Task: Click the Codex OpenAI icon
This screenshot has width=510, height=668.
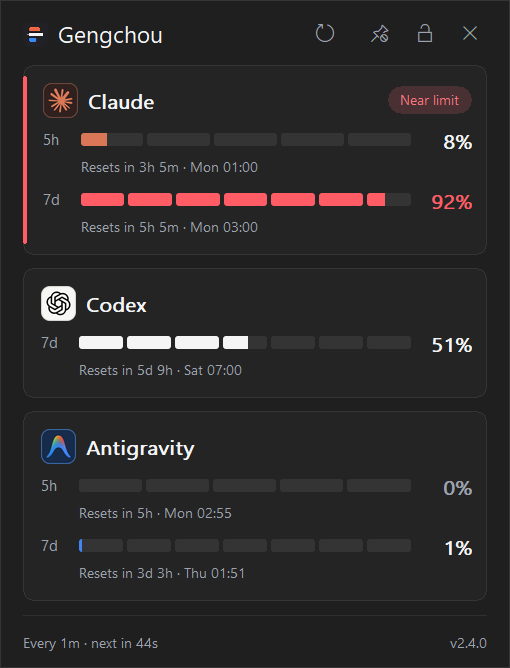Action: tap(58, 303)
